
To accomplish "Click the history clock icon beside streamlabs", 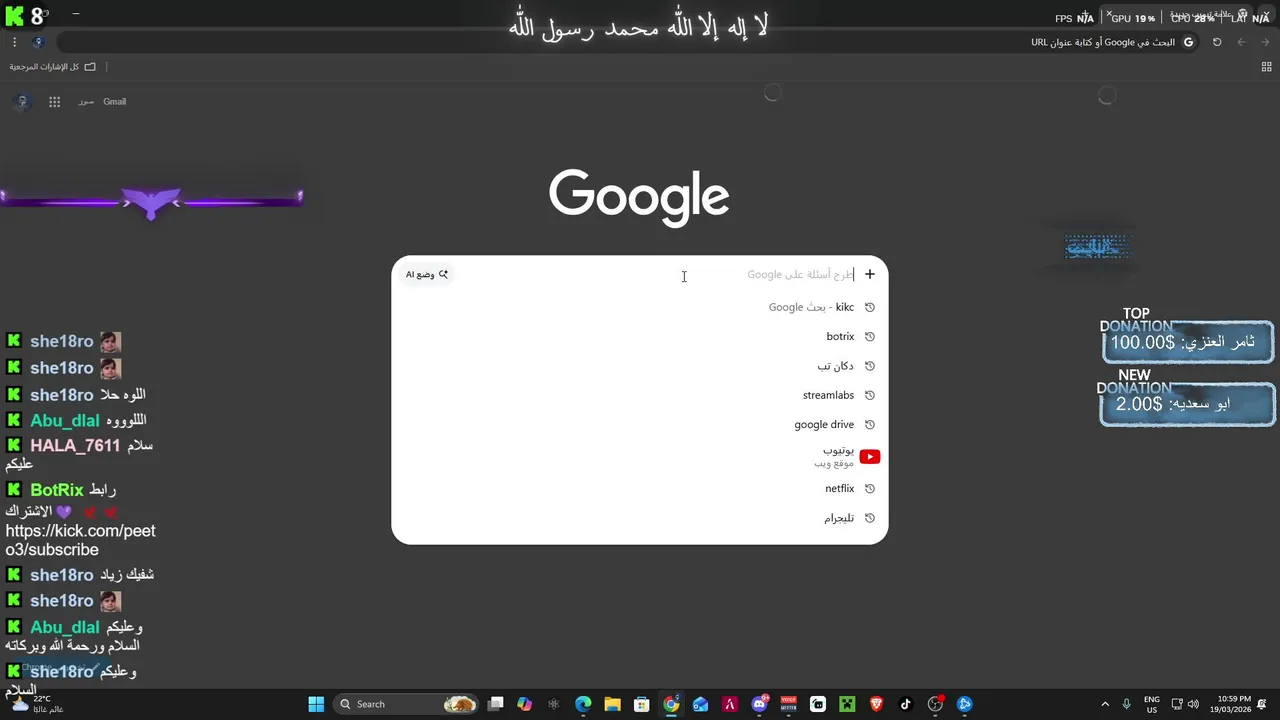I will tap(870, 395).
